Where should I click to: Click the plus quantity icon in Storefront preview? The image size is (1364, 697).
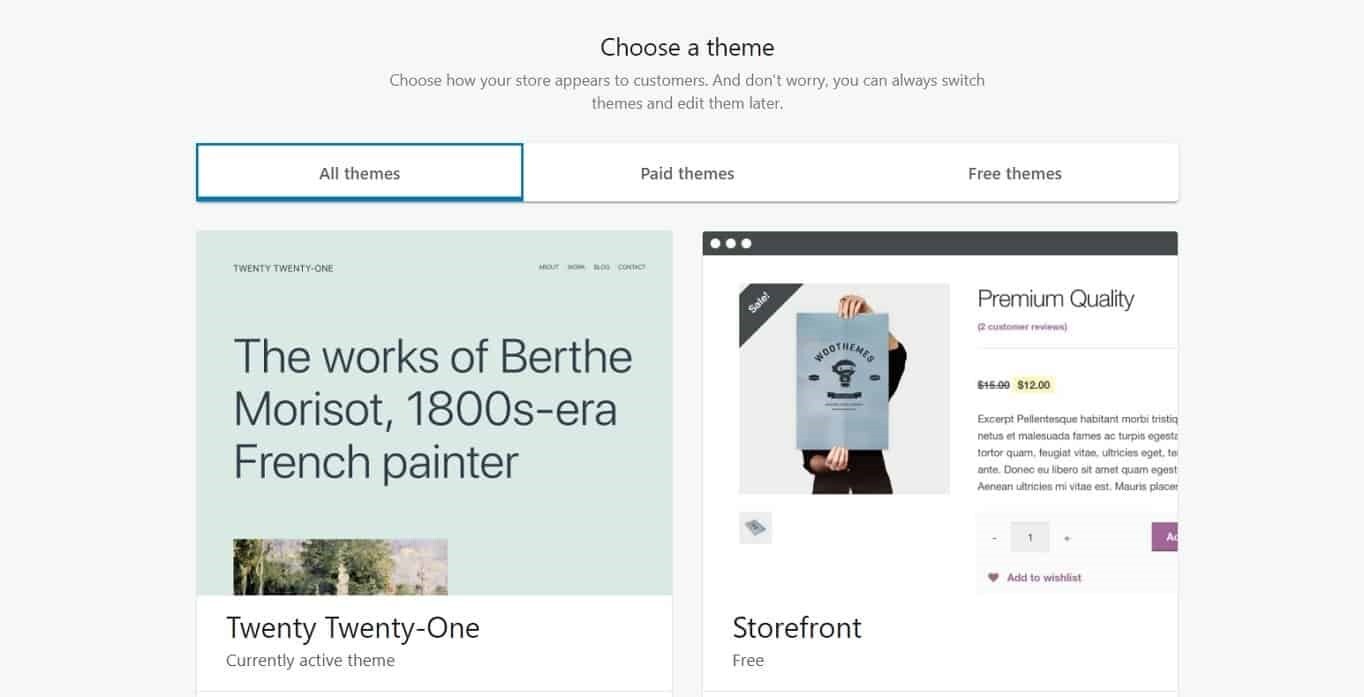(x=1067, y=538)
